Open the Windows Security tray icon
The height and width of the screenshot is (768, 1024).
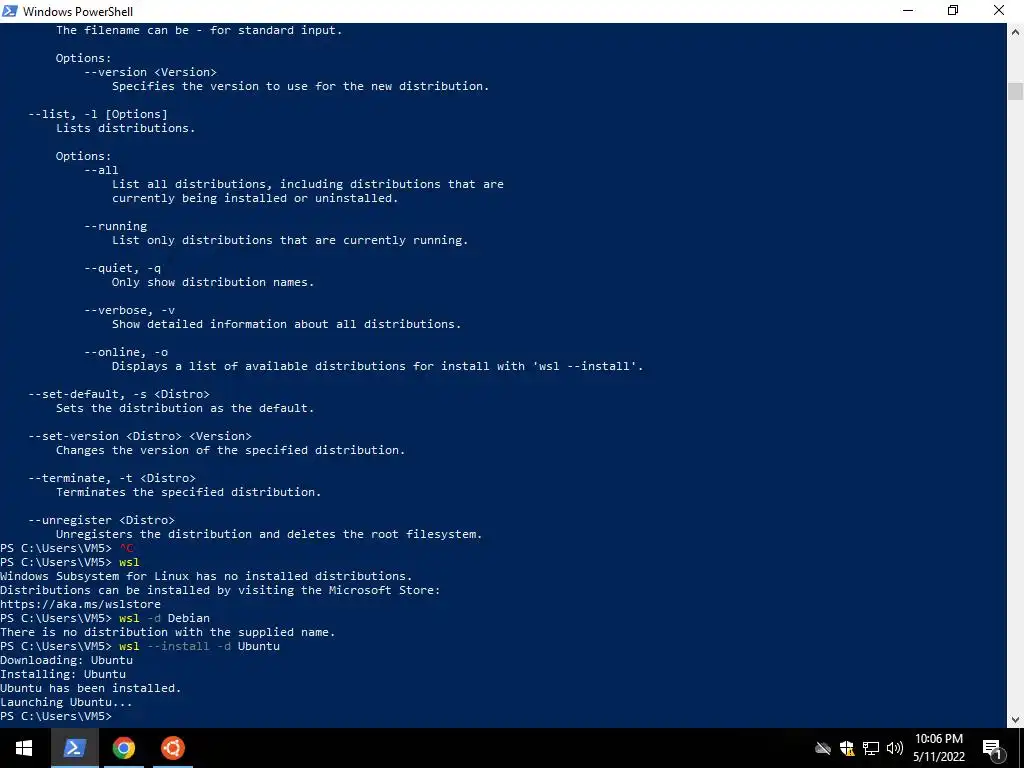coord(847,748)
